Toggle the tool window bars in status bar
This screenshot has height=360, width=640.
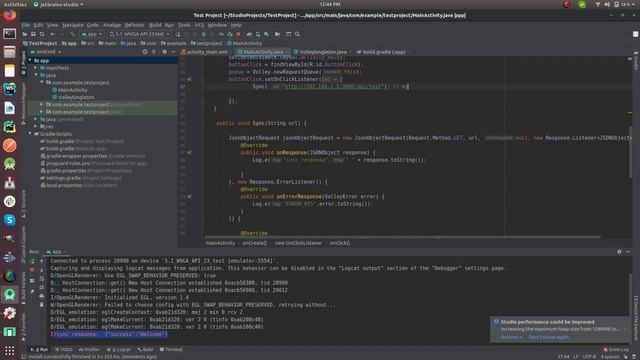[x=24, y=356]
